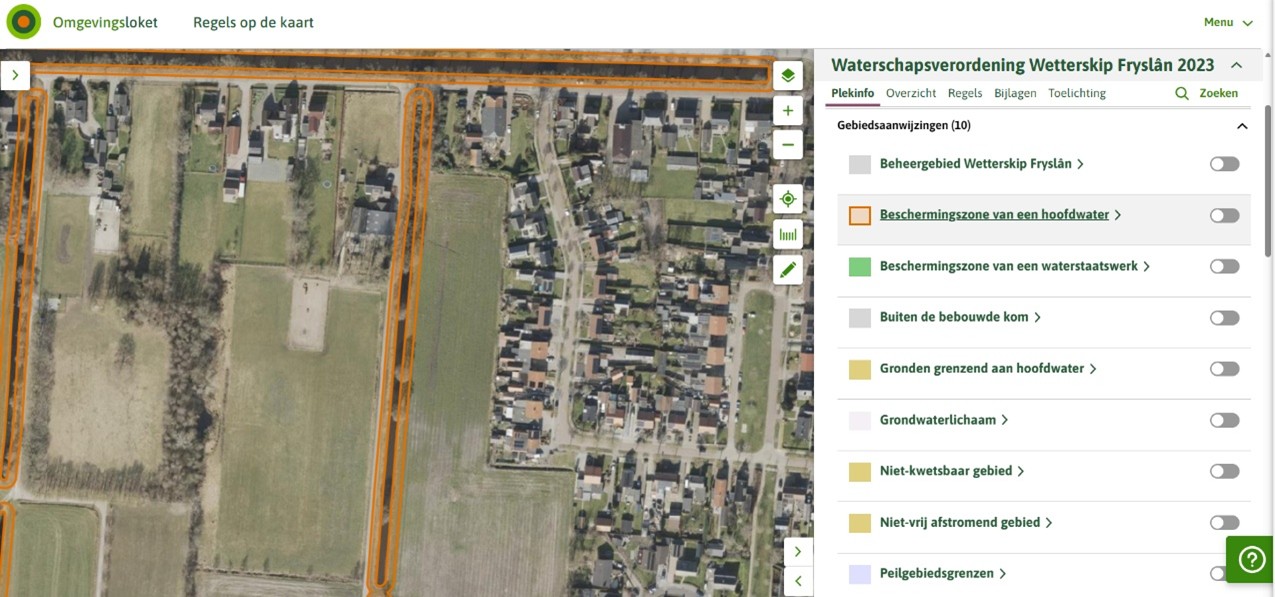Viewport: 1275px width, 597px height.
Task: Toggle Beschermingszone van een waterstaatswerk layer
Action: (1224, 267)
